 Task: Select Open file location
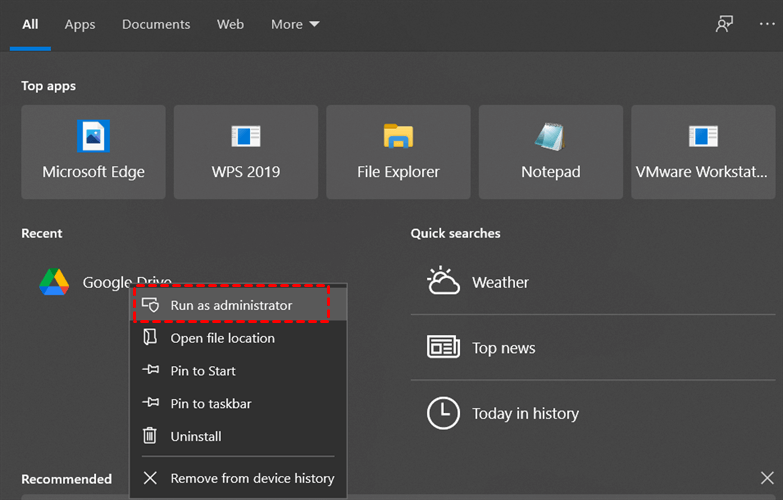(x=222, y=338)
